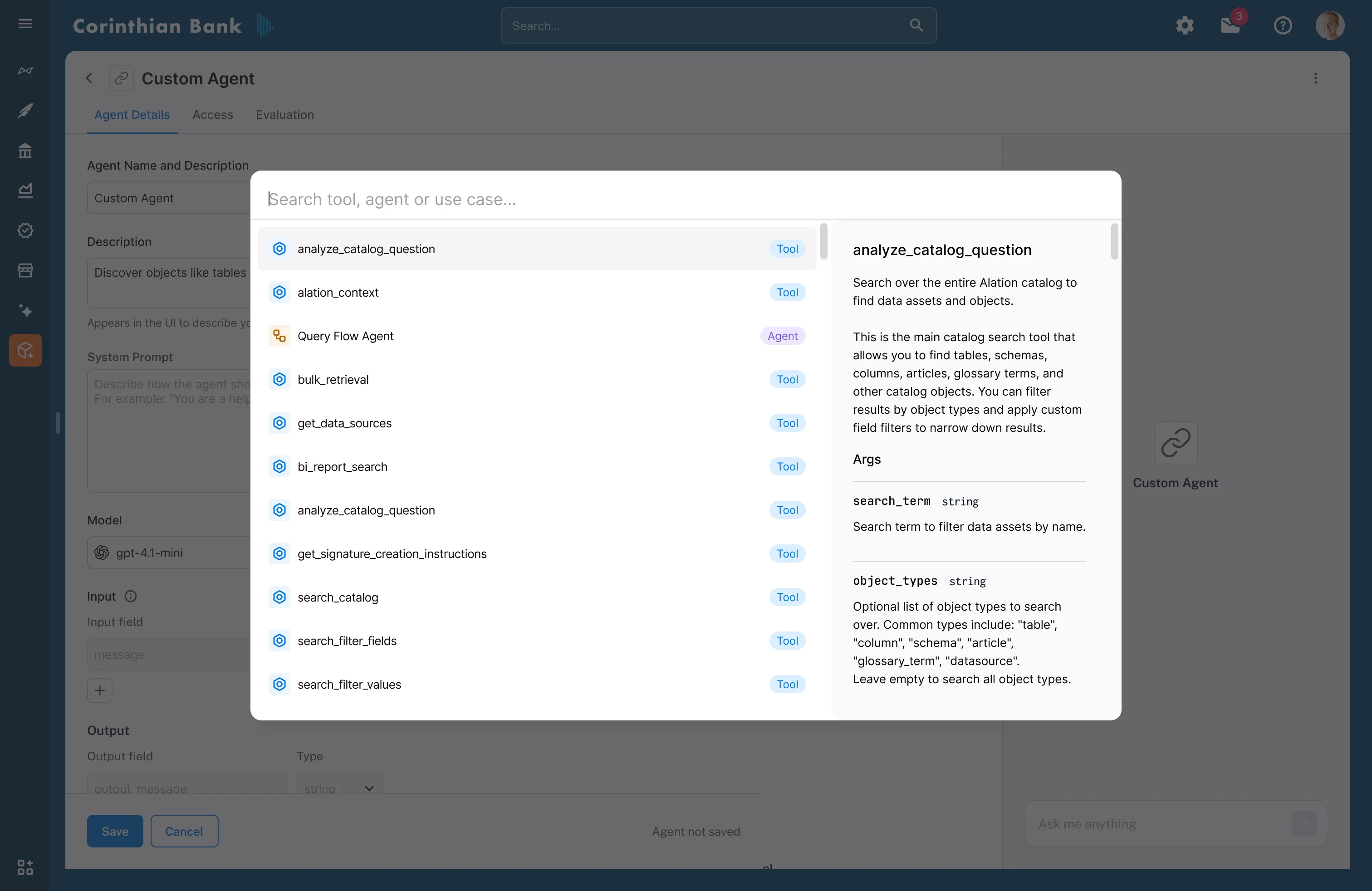Open the user profile avatar
1372x891 pixels.
pos(1330,25)
